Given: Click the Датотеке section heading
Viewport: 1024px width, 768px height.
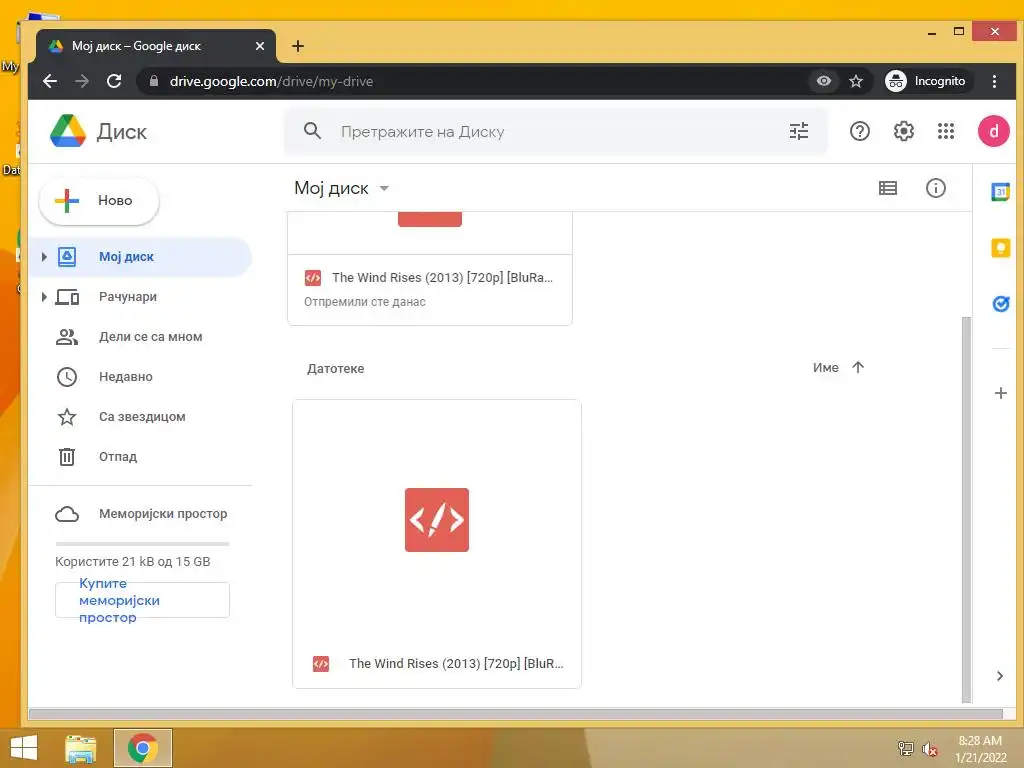Looking at the screenshot, I should tap(336, 368).
